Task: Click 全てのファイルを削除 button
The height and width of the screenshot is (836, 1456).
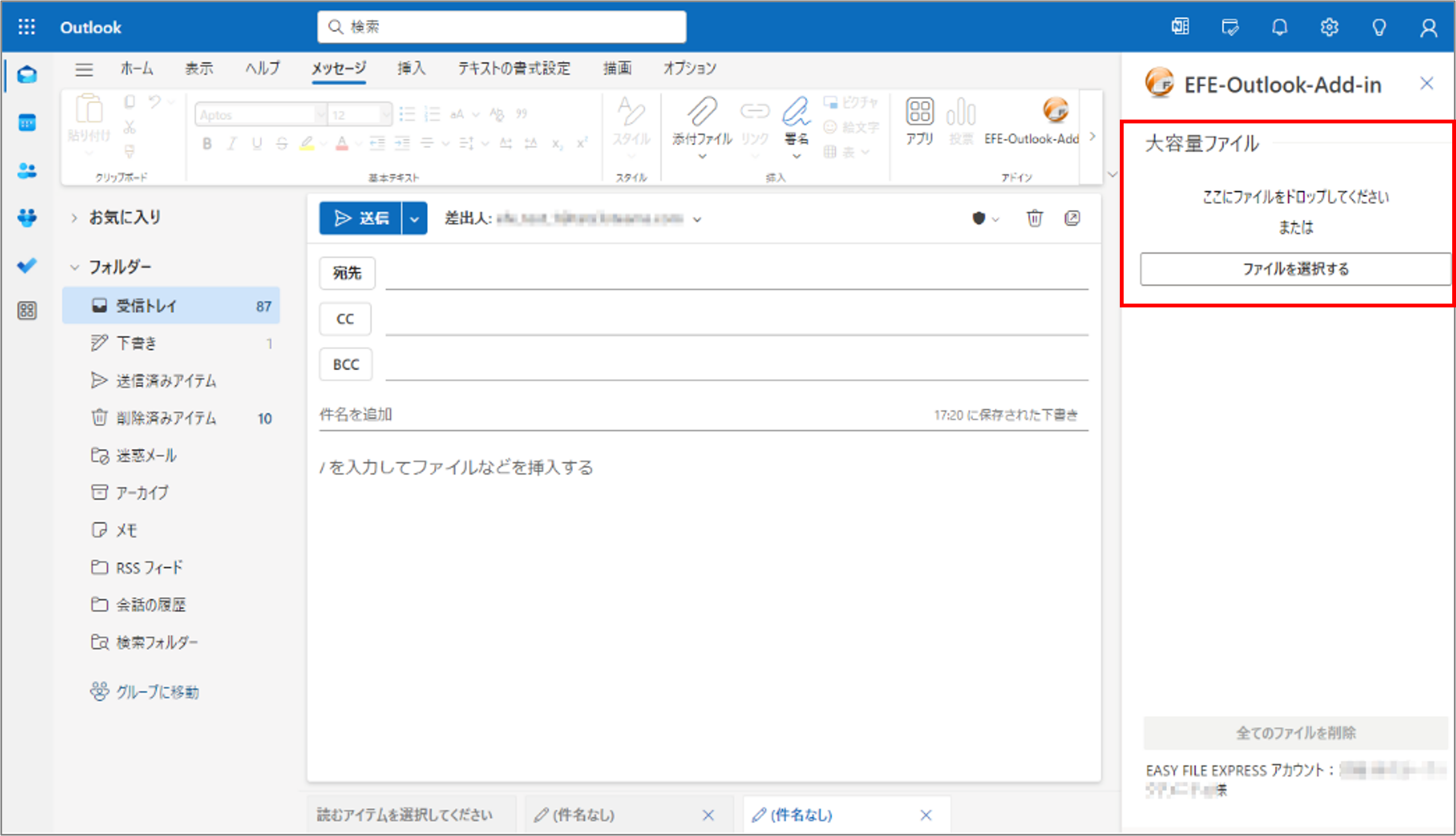Action: click(x=1296, y=733)
